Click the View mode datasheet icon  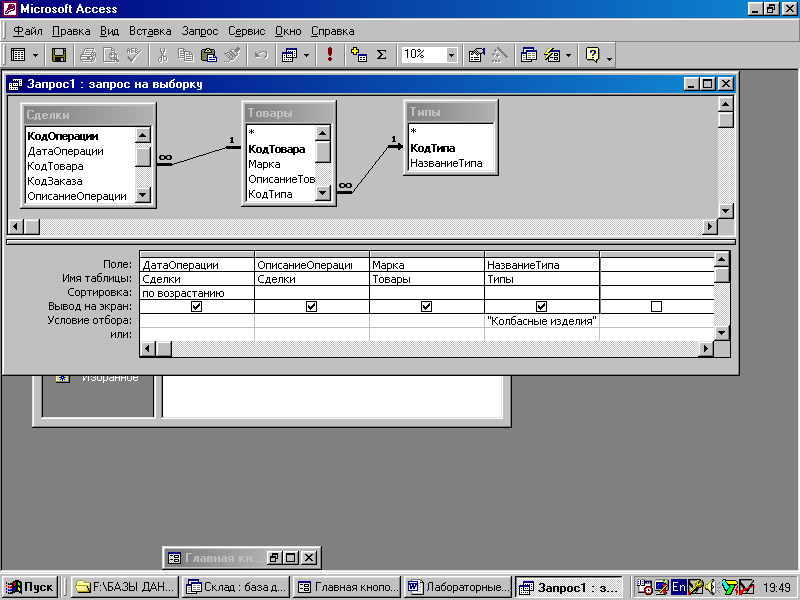(x=18, y=55)
